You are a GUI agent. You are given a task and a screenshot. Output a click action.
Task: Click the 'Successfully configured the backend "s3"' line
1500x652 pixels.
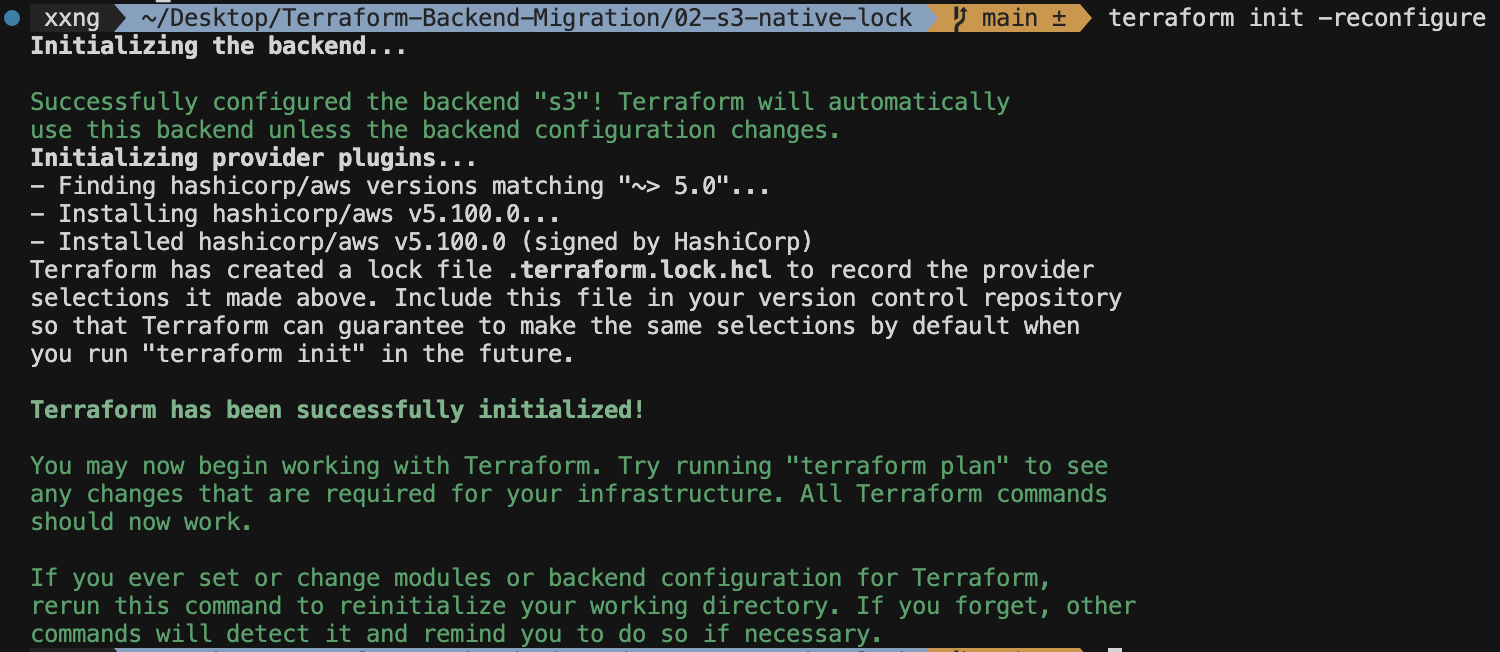coord(519,102)
